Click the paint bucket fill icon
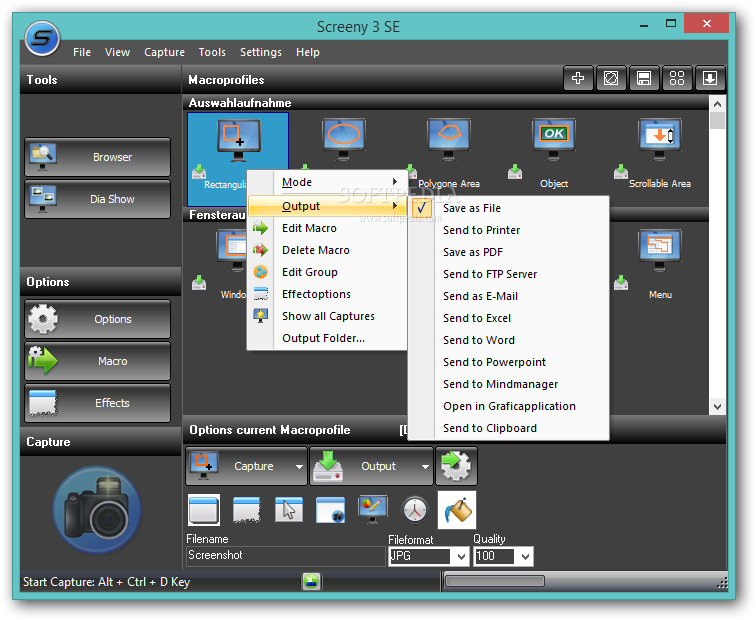The height and width of the screenshot is (620, 756). [457, 510]
